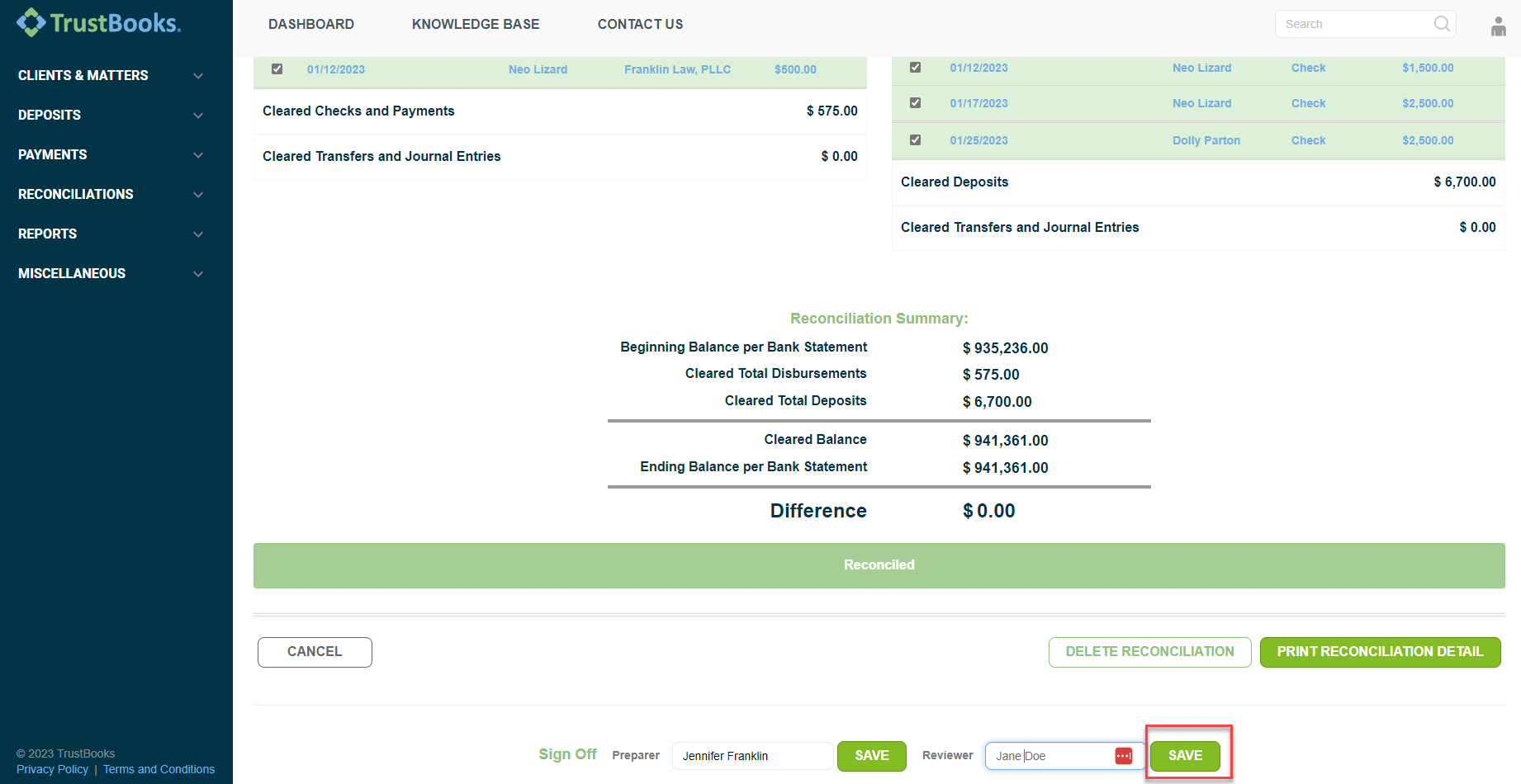
Task: Uncheck the $500.00 Franklin Law payment checkbox
Action: click(277, 69)
